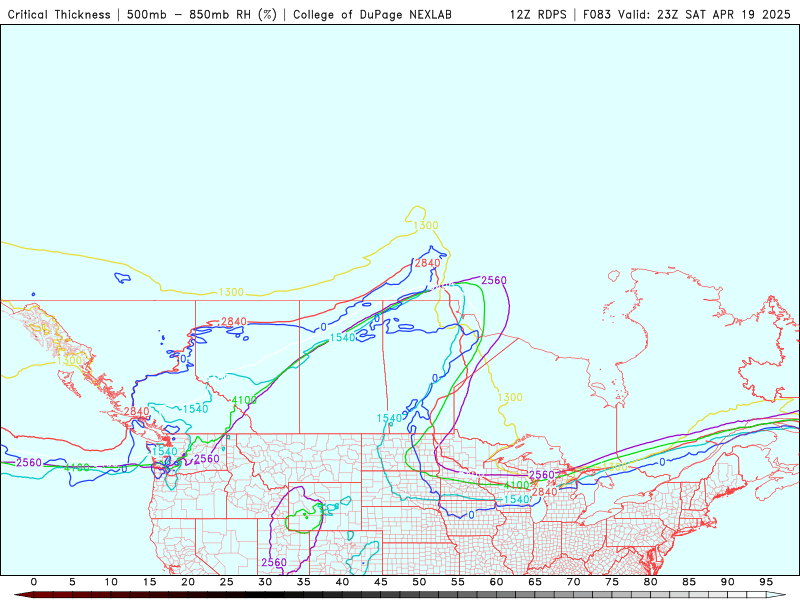The width and height of the screenshot is (800, 600).
Task: Click the "College of DuPage NEXLAB" header label
Action: pyautogui.click(x=372, y=15)
